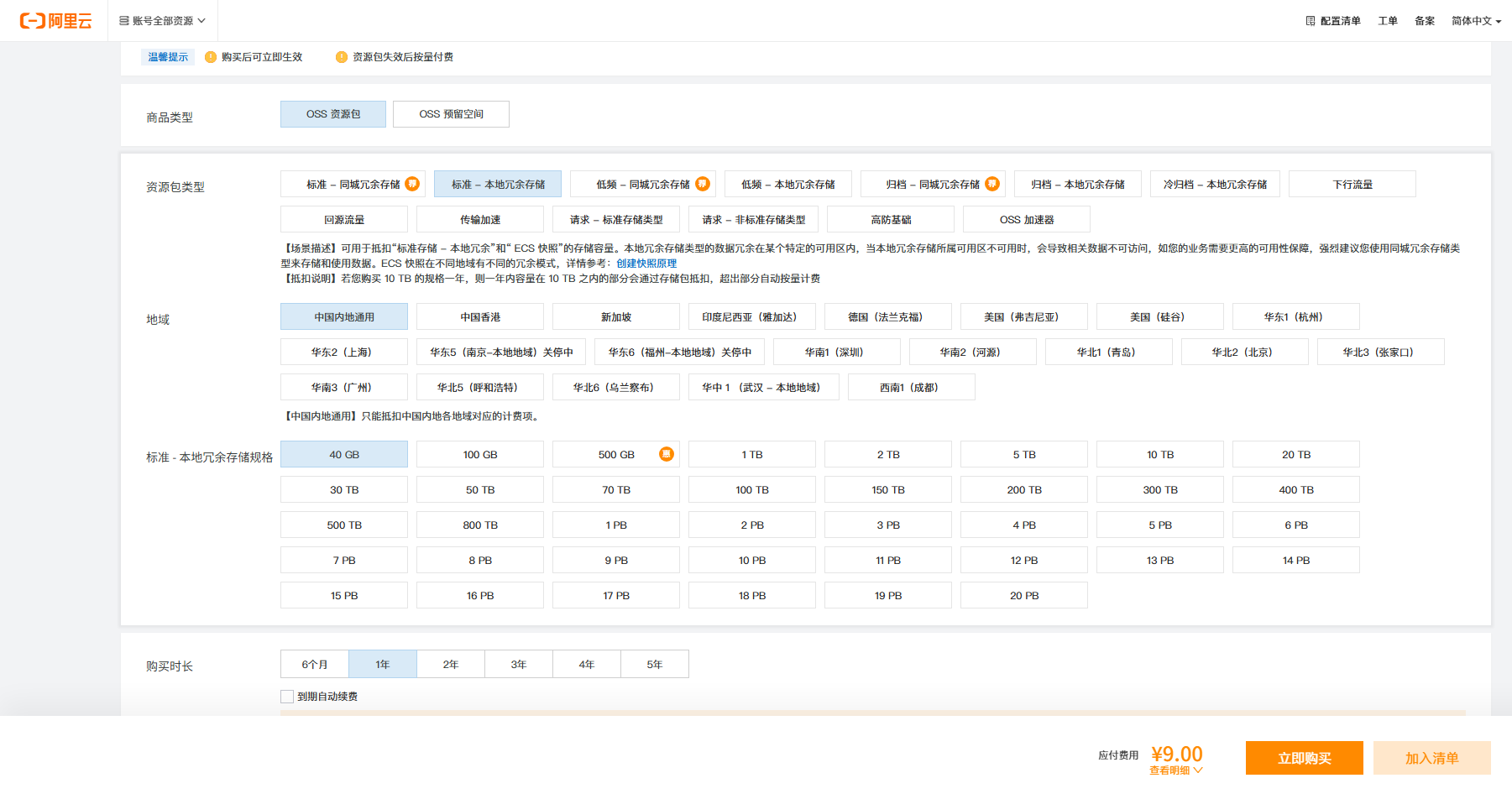Select 下行流量 package type

tap(1352, 184)
